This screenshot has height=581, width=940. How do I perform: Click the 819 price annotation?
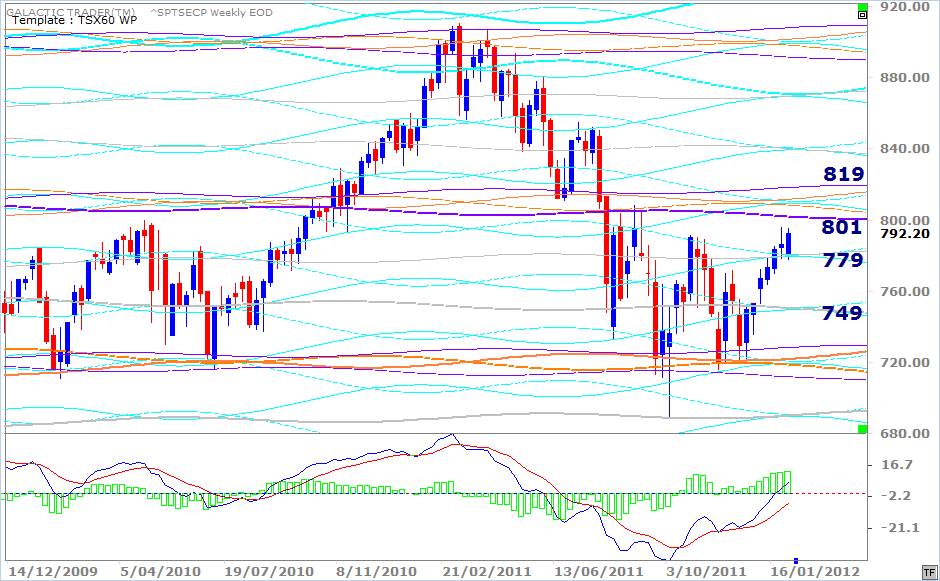tap(843, 174)
